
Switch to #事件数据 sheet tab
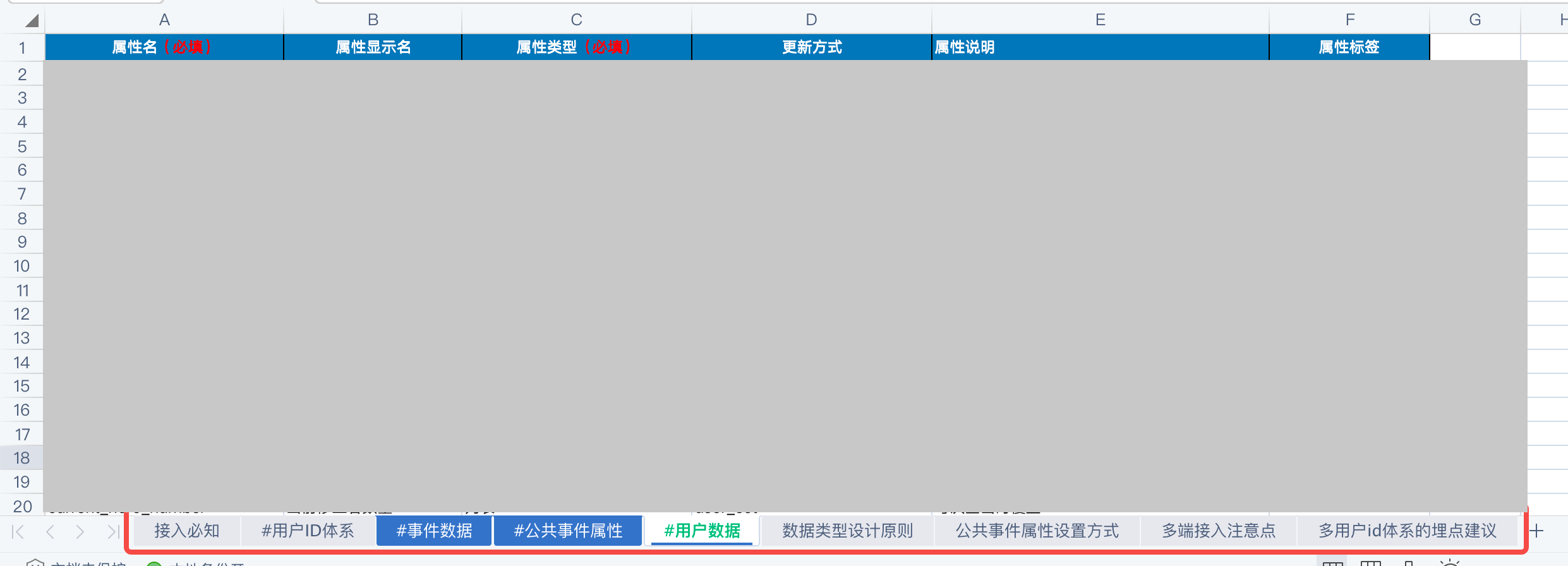[434, 531]
